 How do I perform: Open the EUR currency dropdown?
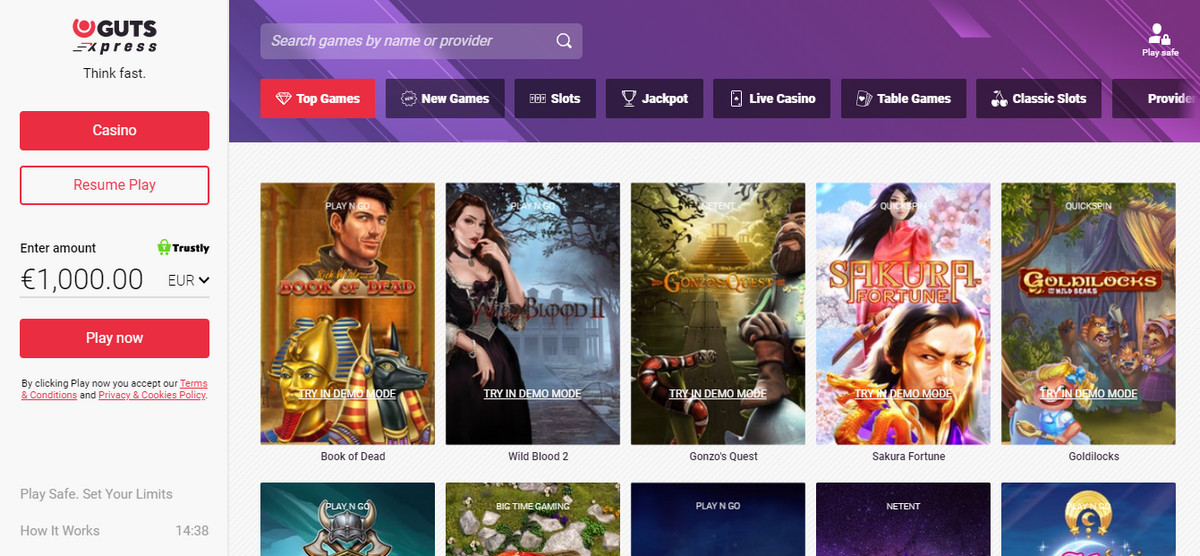[x=188, y=281]
